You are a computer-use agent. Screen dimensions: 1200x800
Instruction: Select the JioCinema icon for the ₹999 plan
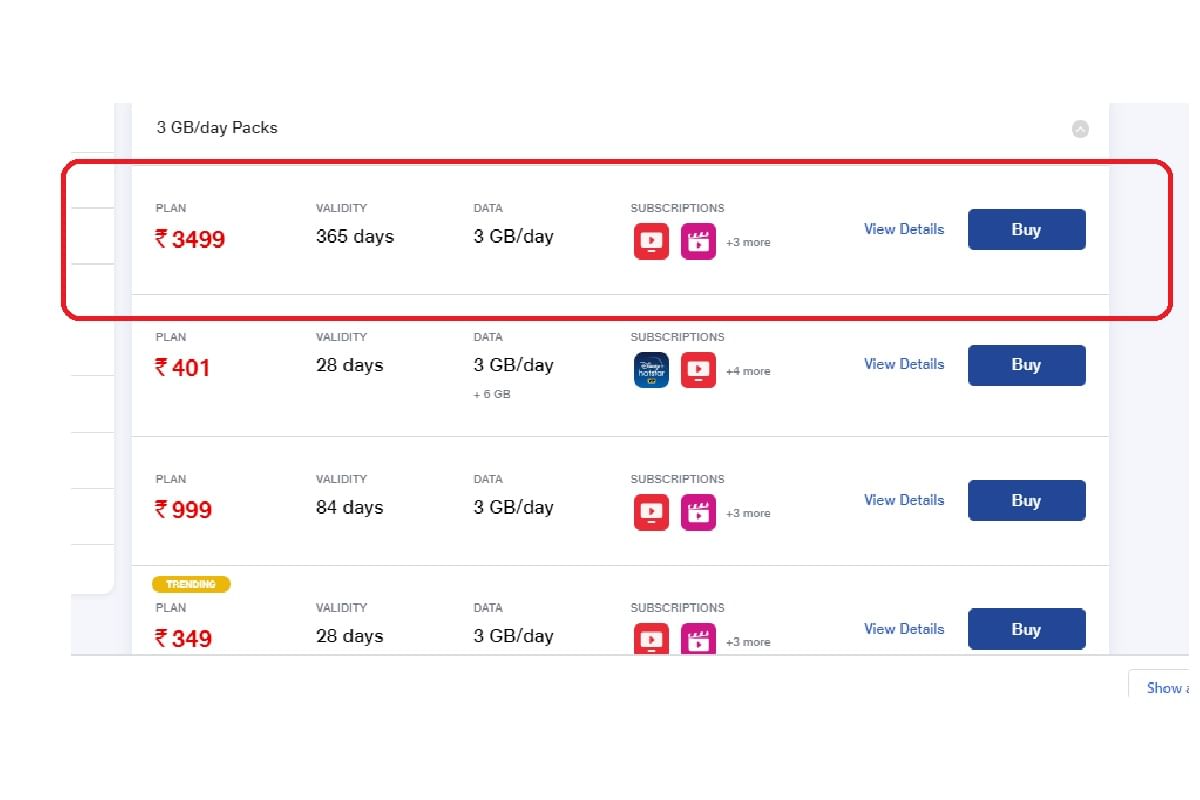tap(698, 511)
